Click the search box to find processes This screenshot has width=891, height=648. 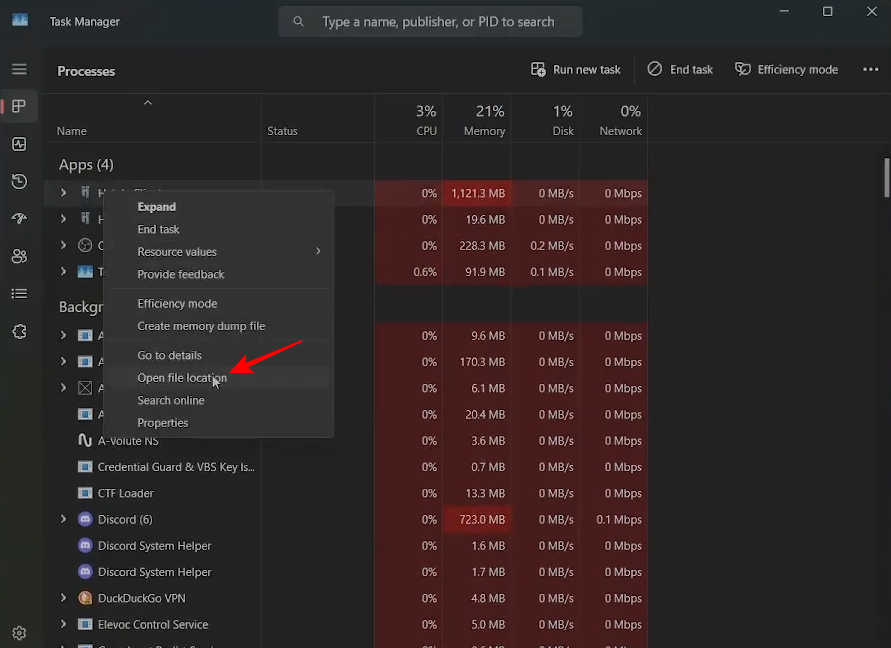click(x=430, y=21)
